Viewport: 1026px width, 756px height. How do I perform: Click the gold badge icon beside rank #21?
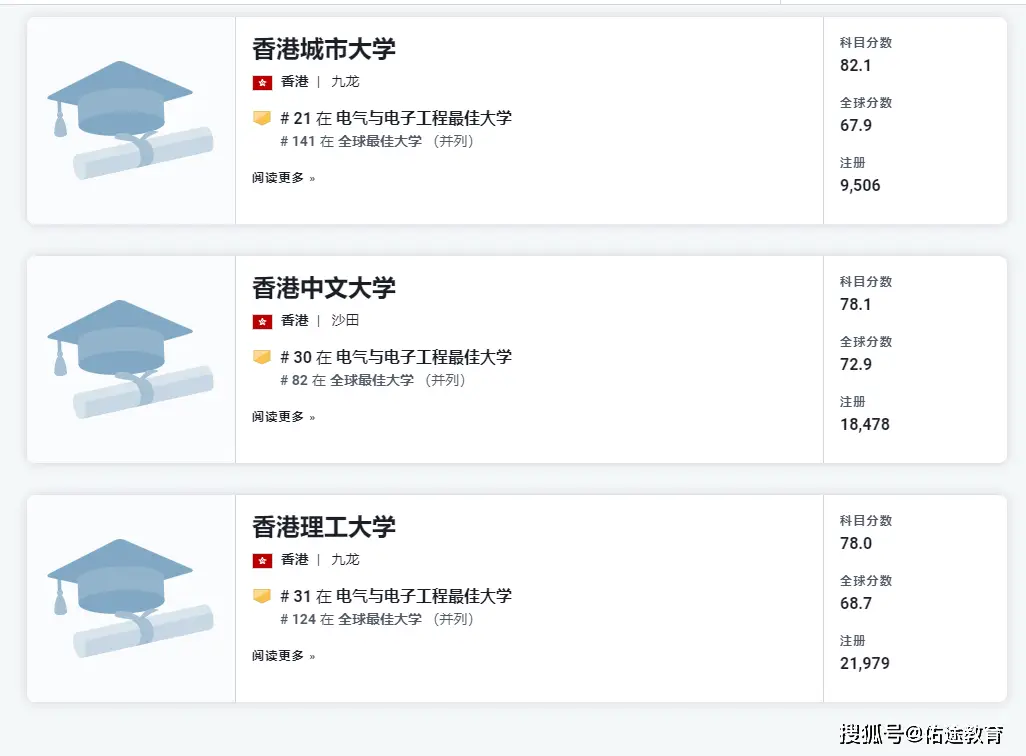(262, 118)
